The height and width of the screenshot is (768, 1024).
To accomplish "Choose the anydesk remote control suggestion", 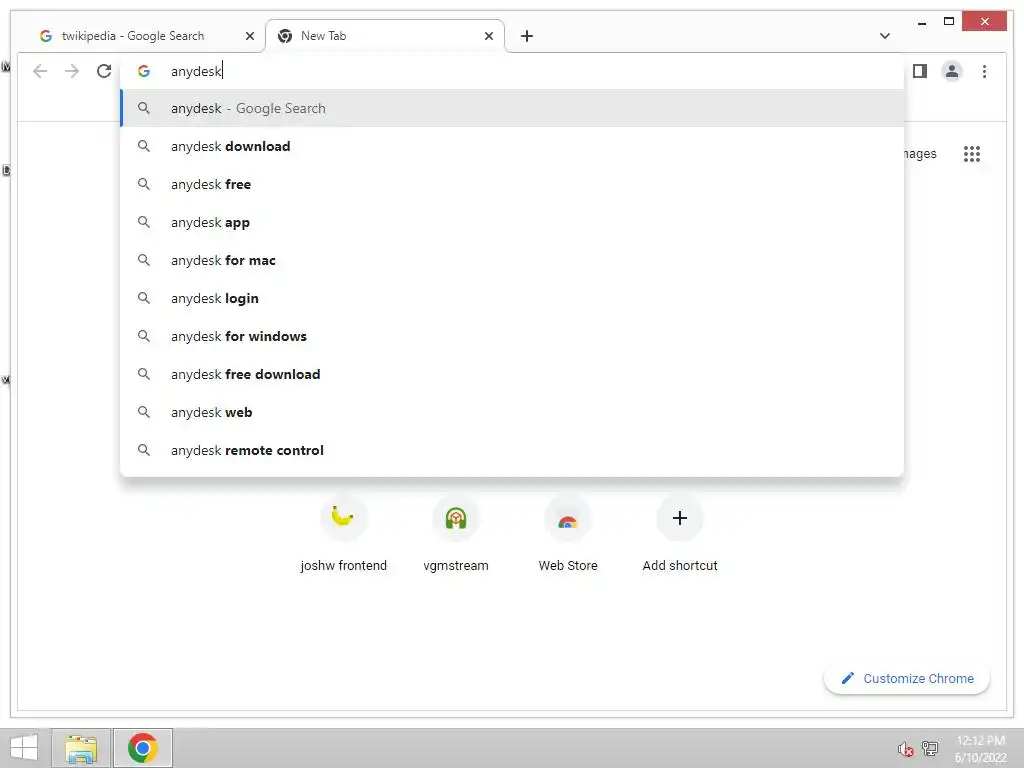I will 513,450.
